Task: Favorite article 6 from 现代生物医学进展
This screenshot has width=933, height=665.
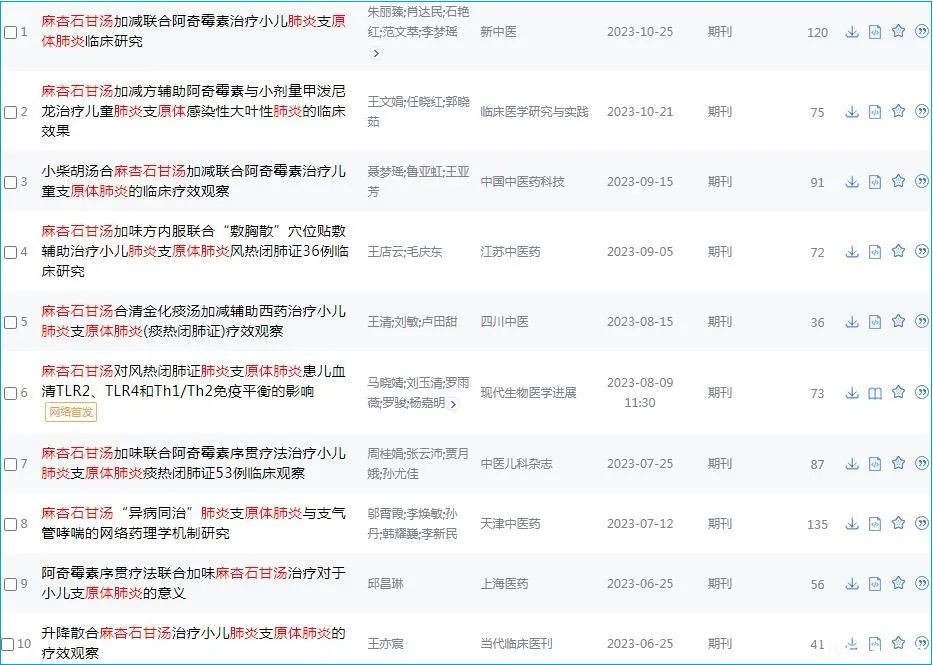Action: click(898, 392)
